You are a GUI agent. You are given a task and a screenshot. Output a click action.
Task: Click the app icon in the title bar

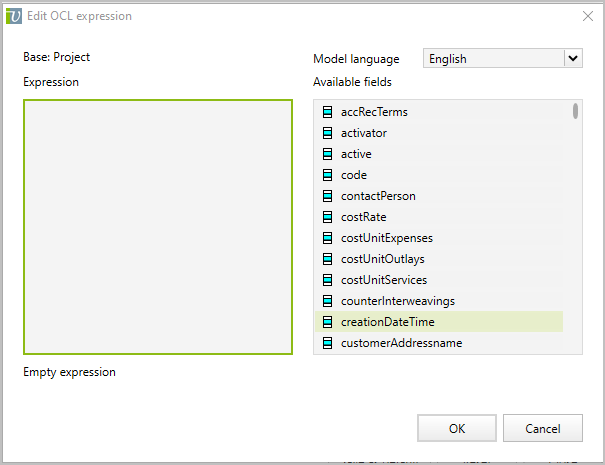pos(14,16)
